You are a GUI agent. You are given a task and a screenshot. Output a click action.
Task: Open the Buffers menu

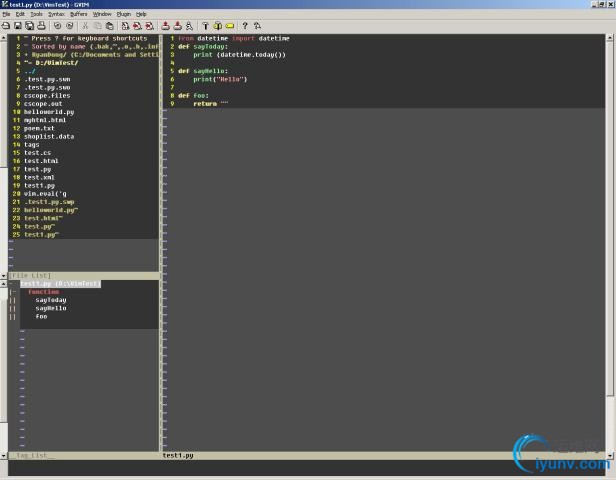click(x=78, y=14)
